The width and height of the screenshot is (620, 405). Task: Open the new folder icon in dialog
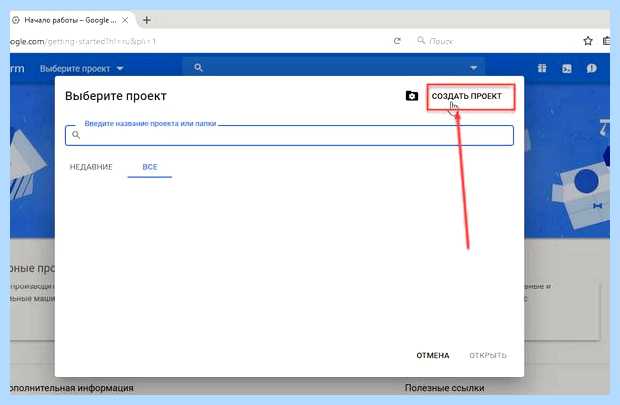point(412,96)
